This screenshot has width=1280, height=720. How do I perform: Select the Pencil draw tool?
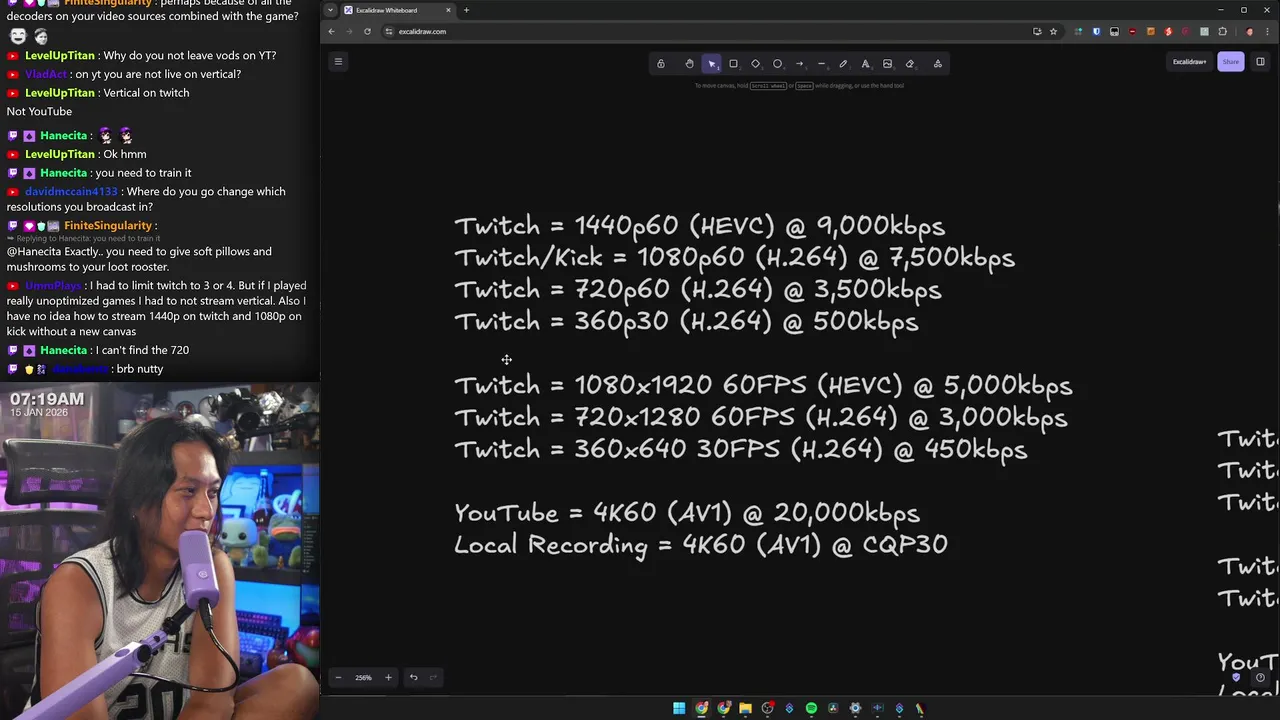[x=843, y=64]
